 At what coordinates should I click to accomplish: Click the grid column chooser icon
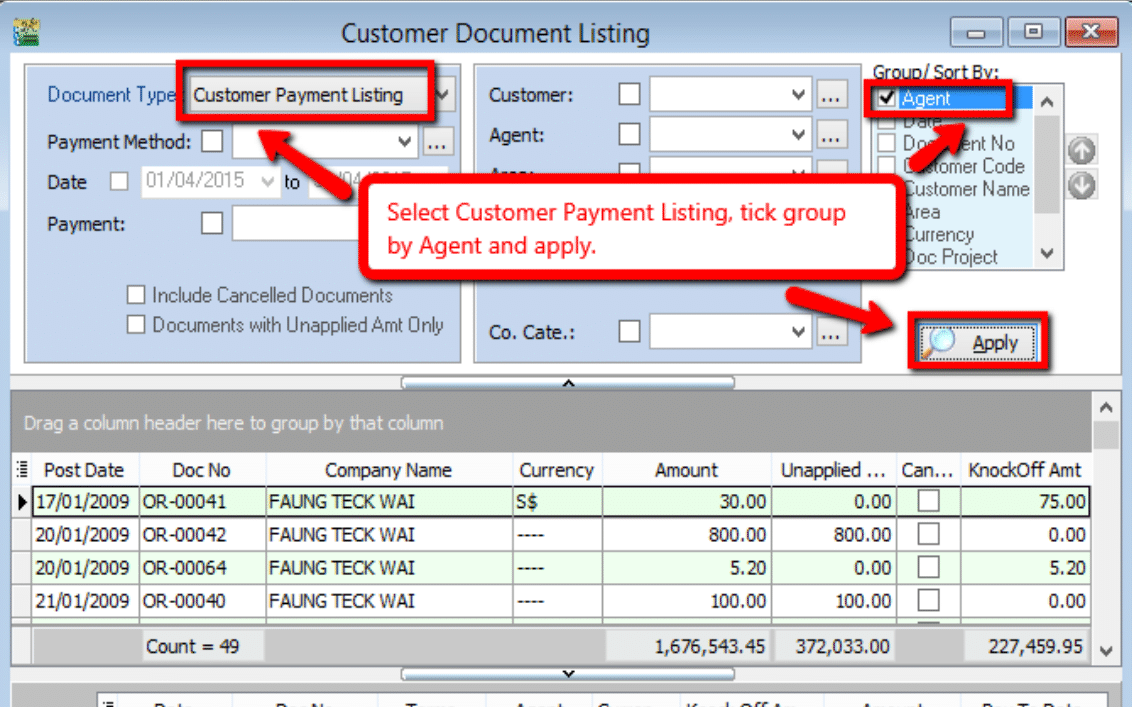tap(22, 470)
